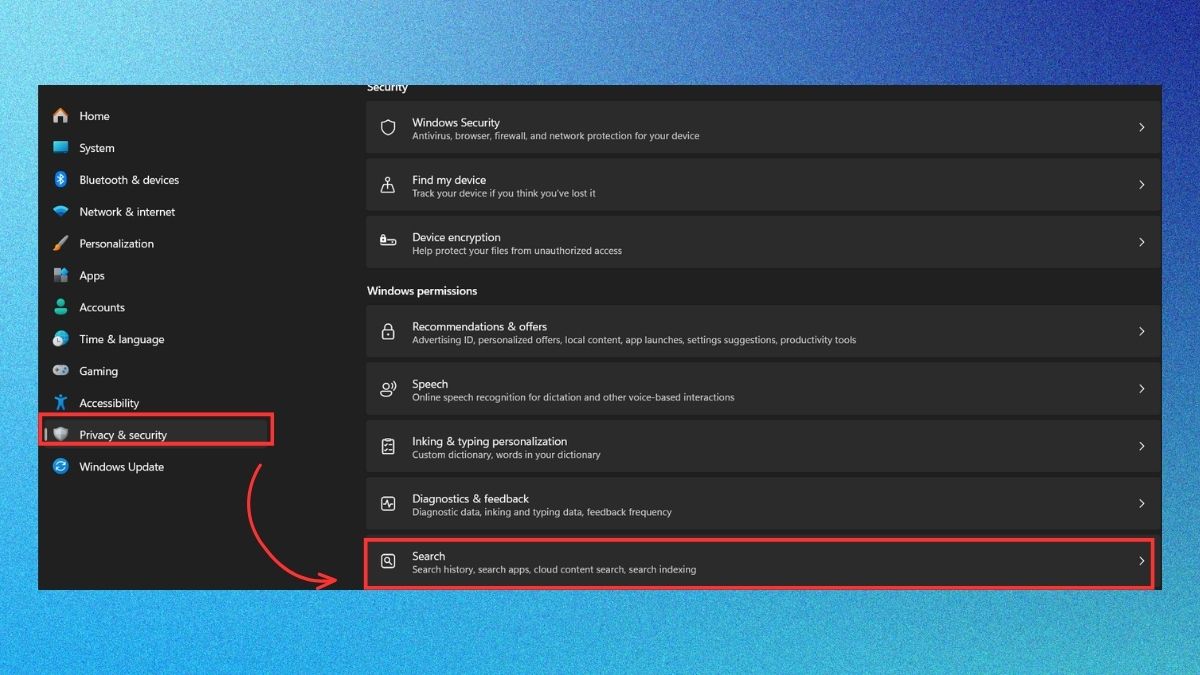Click 'Antivirus, browser, firewall' description text
The width and height of the screenshot is (1200, 675).
(555, 136)
